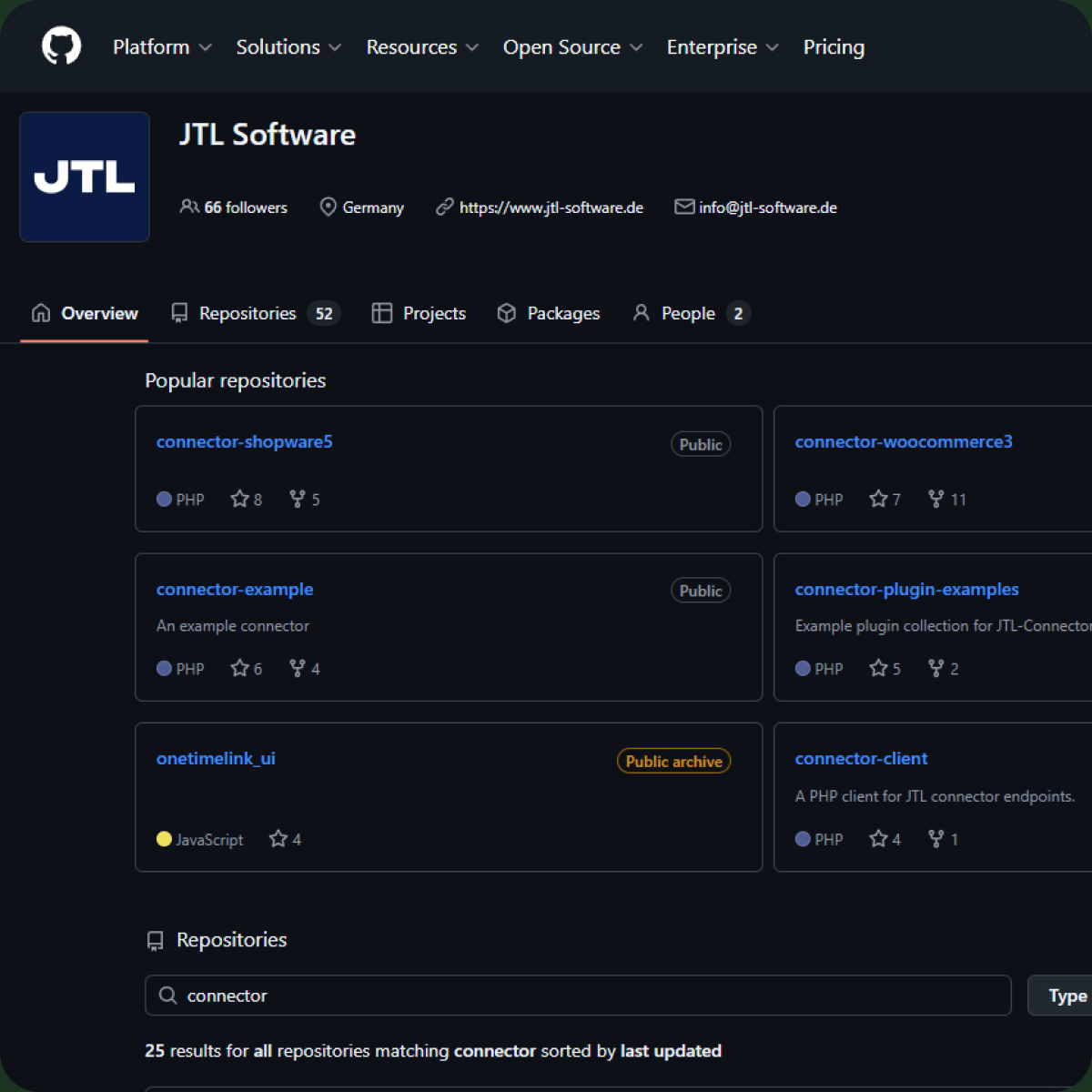Screen dimensions: 1092x1092
Task: Click the Repositories tab repo icon
Action: pos(180,313)
